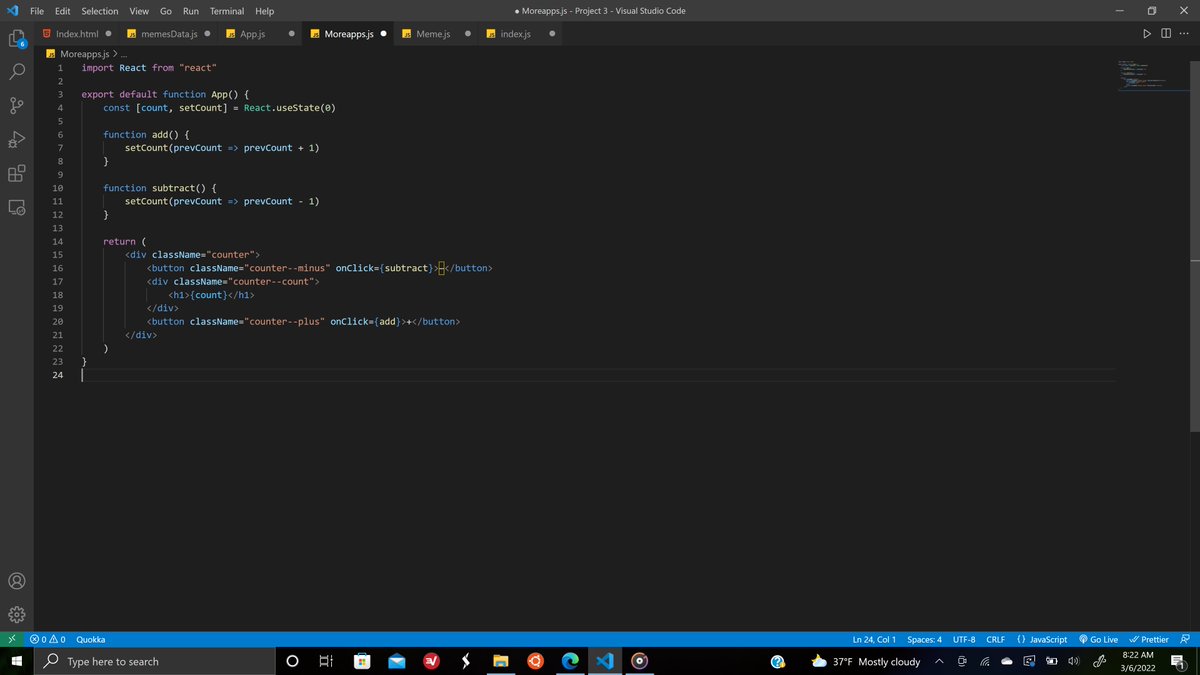Open the Get Help icon on taskbar
The height and width of the screenshot is (675, 1200).
778,661
